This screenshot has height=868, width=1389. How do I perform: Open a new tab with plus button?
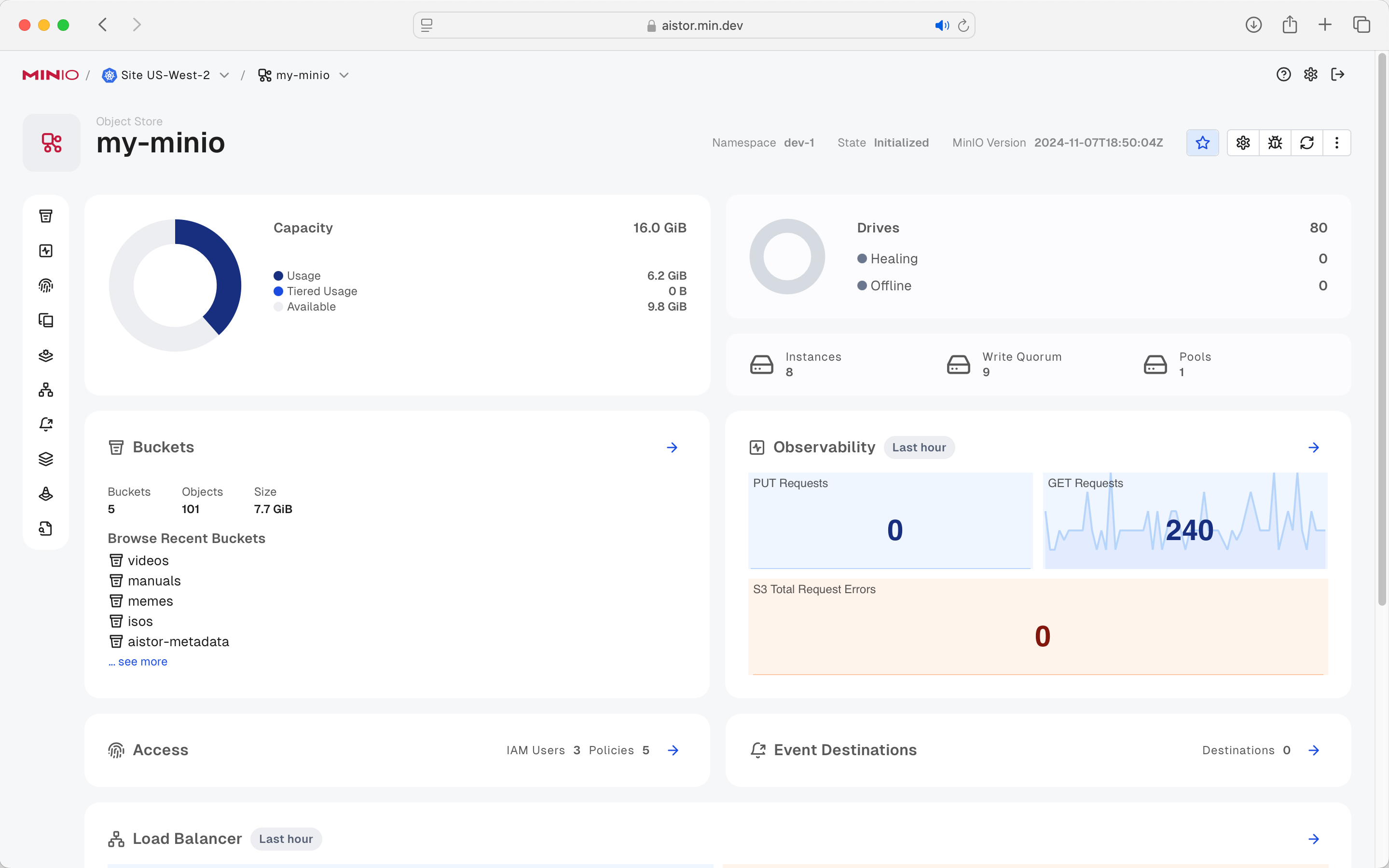pyautogui.click(x=1325, y=25)
